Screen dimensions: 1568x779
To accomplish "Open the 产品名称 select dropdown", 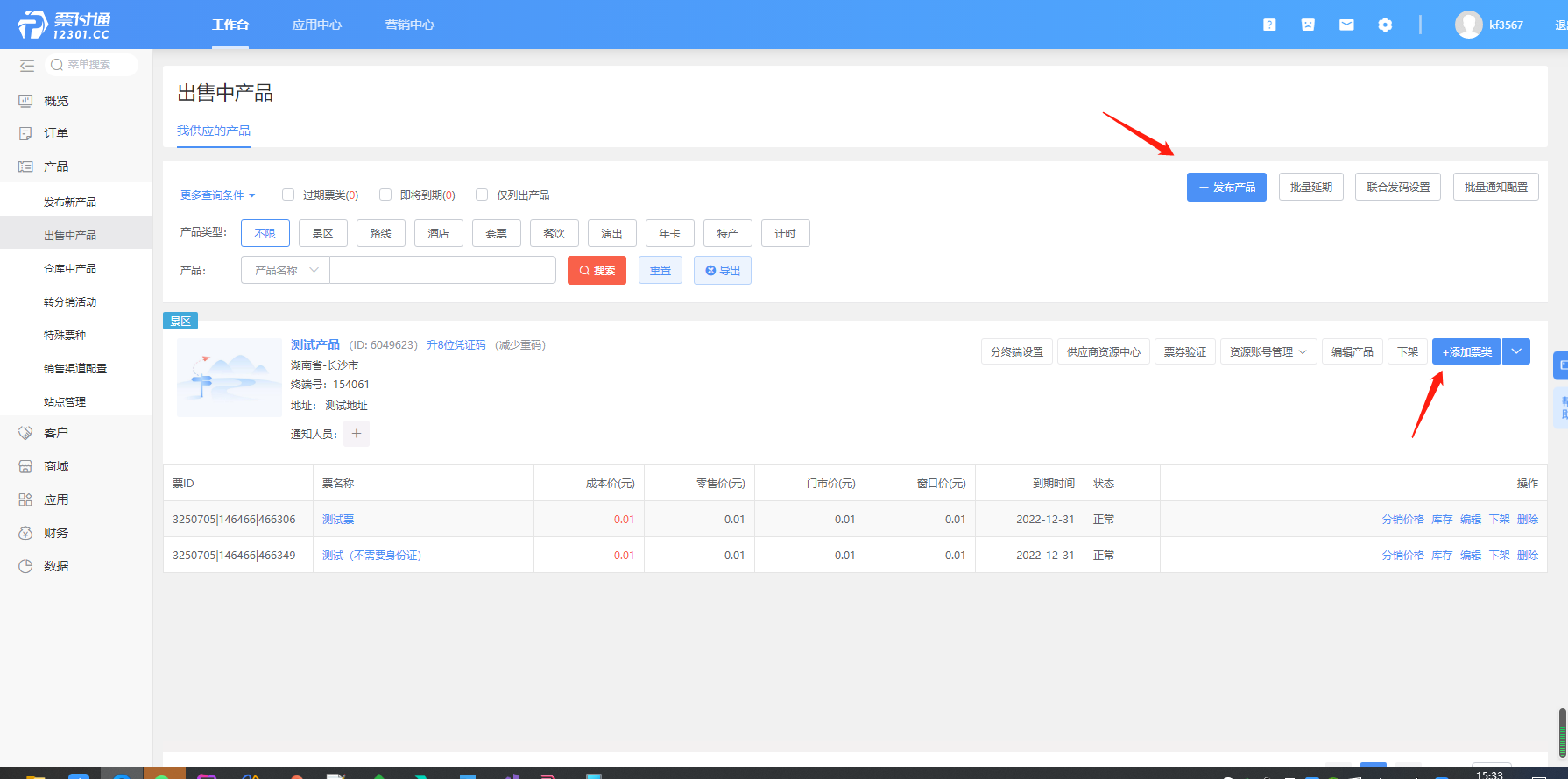I will 286,270.
